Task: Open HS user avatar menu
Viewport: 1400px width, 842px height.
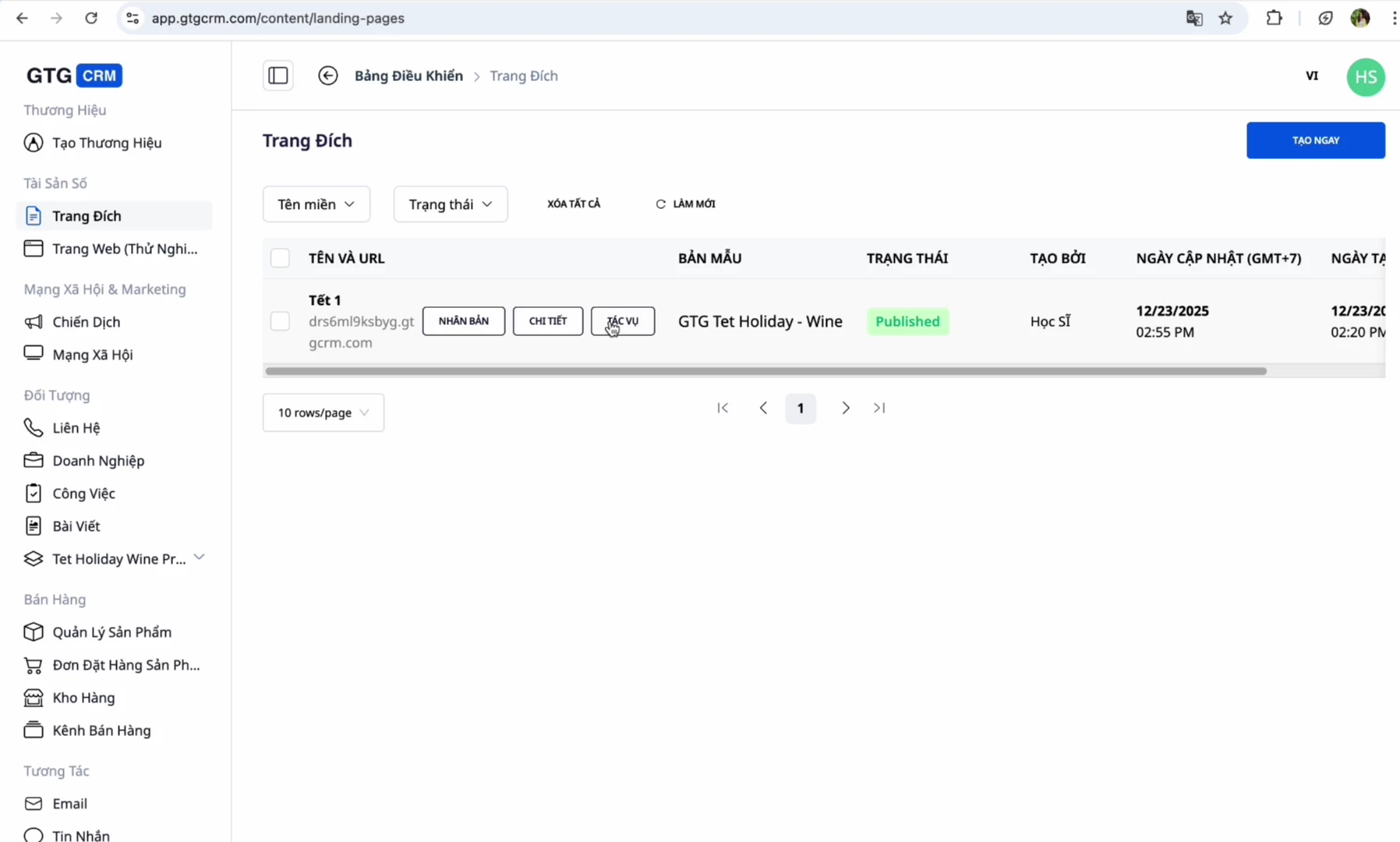Action: point(1365,77)
